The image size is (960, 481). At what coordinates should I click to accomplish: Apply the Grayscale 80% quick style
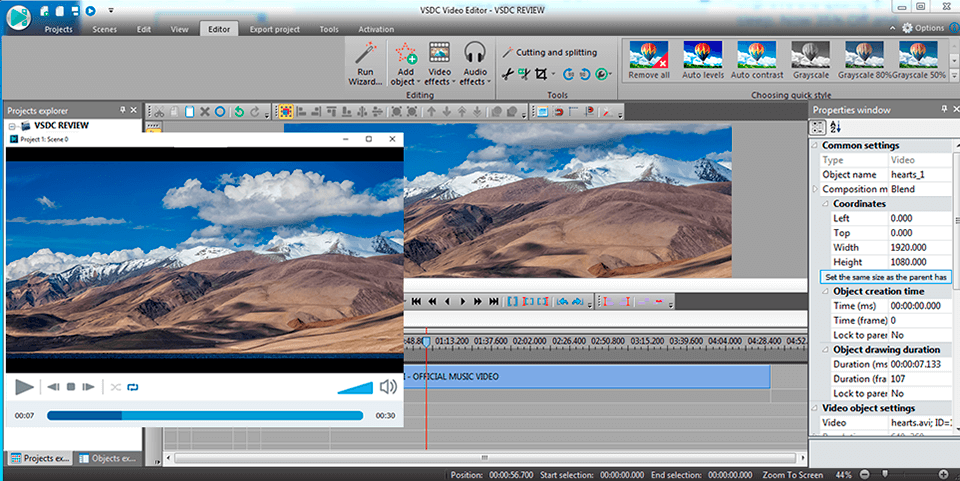[864, 60]
